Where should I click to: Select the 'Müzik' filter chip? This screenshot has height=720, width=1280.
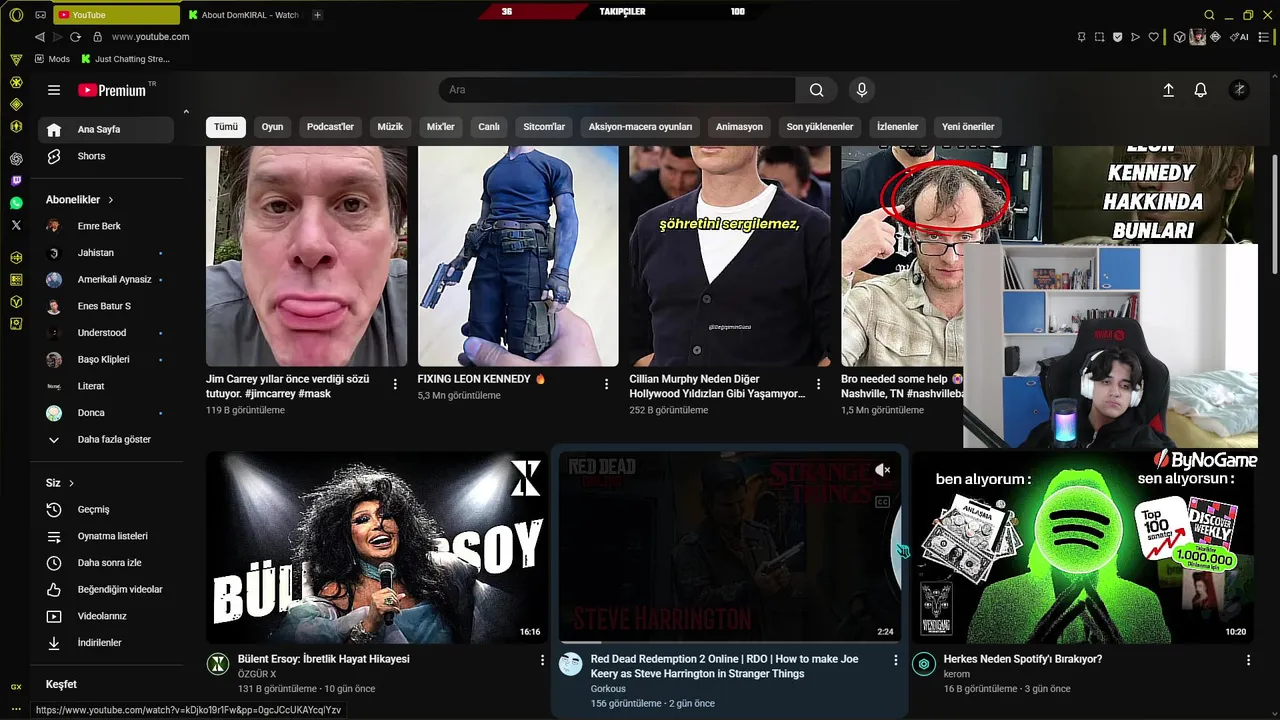click(x=390, y=127)
